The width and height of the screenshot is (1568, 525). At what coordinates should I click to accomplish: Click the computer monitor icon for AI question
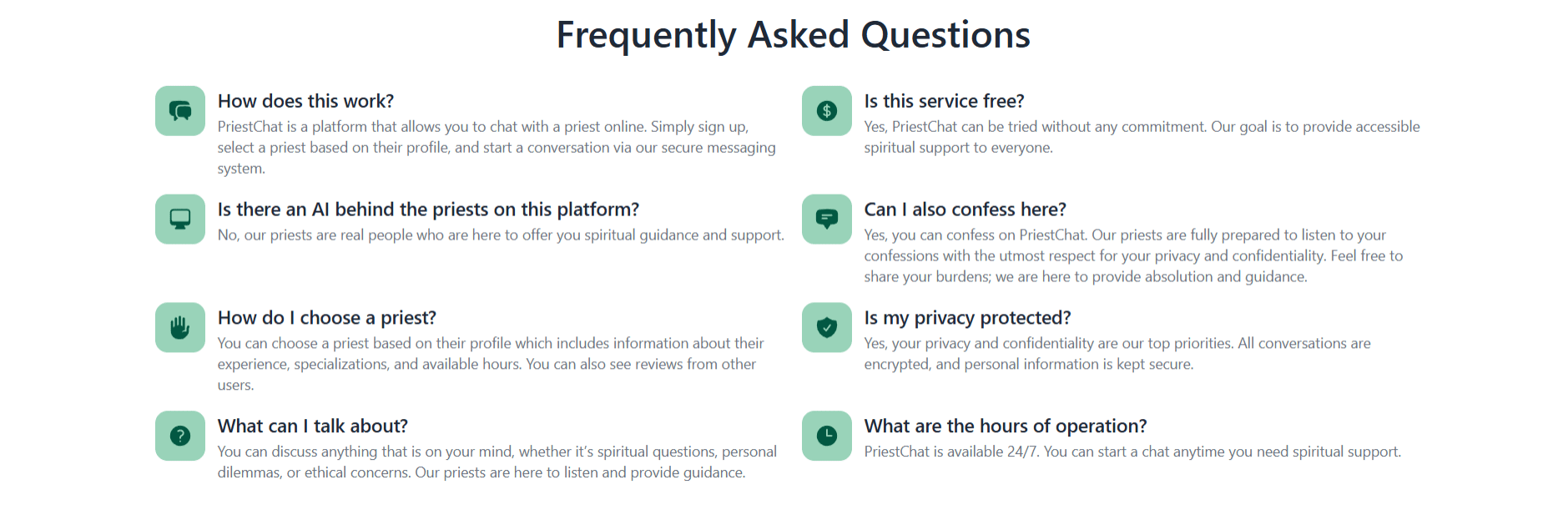[180, 219]
